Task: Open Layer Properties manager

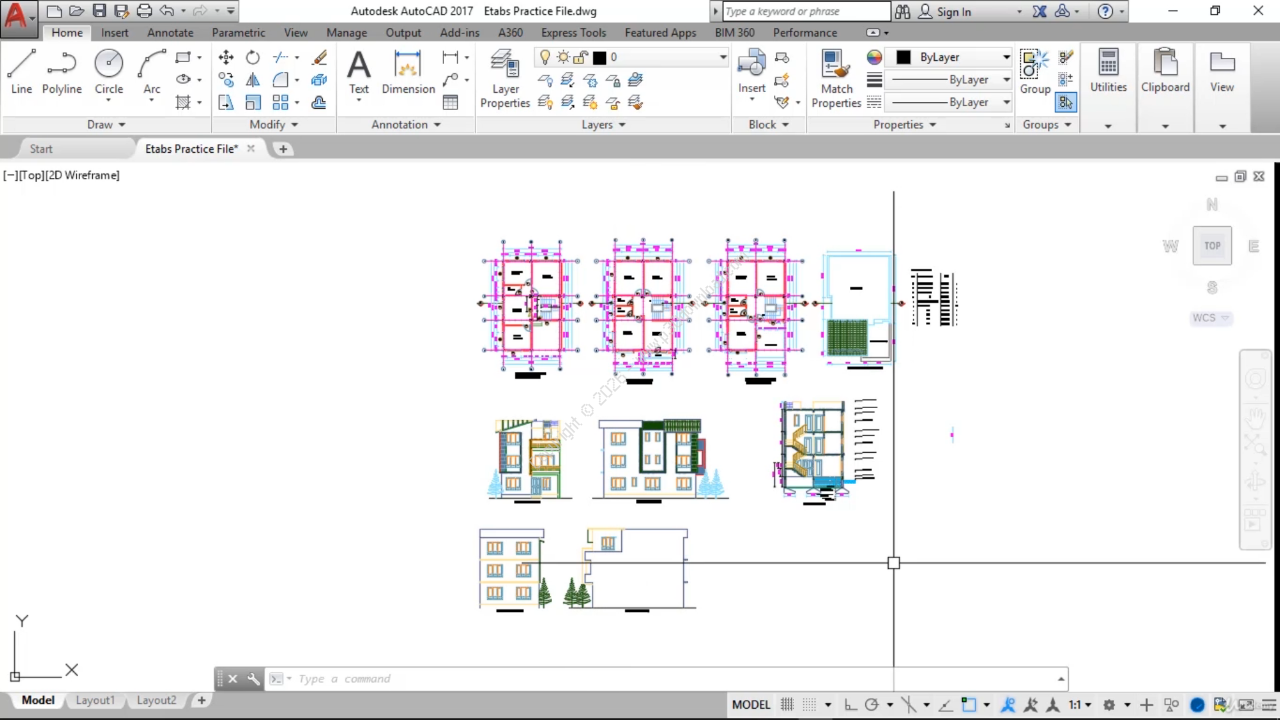Action: click(505, 79)
